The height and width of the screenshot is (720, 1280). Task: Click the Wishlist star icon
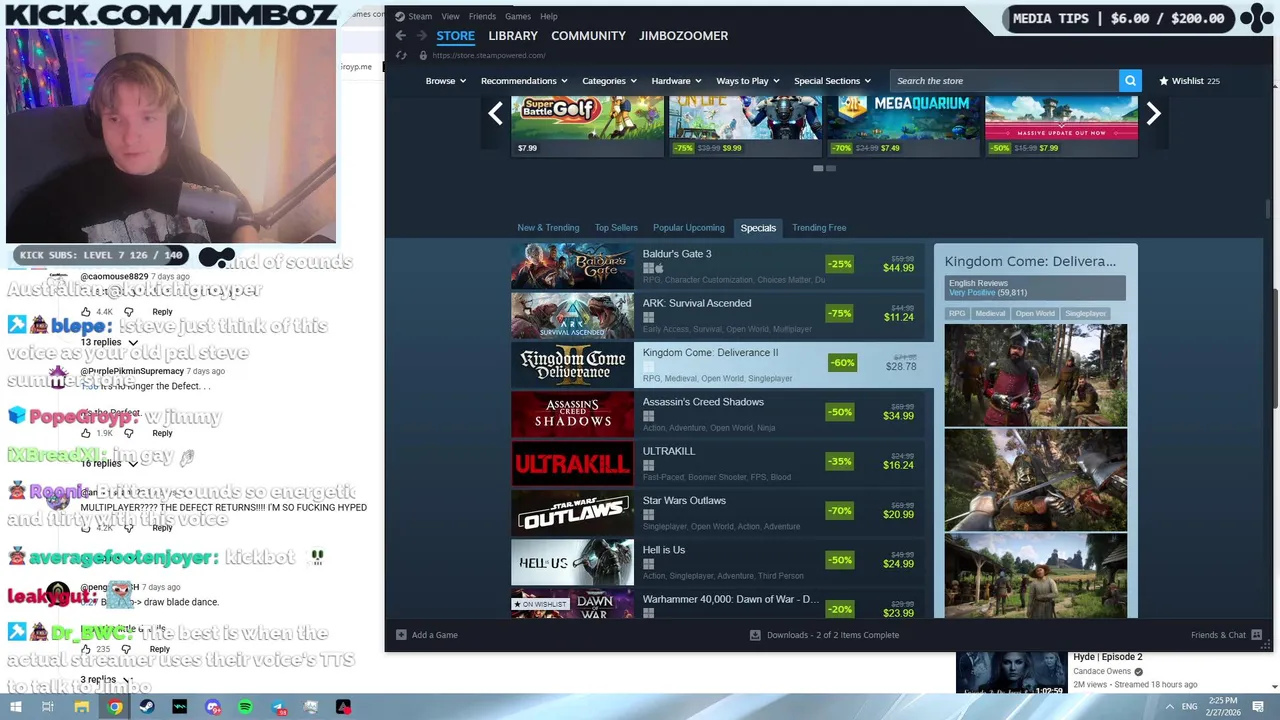(x=1164, y=81)
